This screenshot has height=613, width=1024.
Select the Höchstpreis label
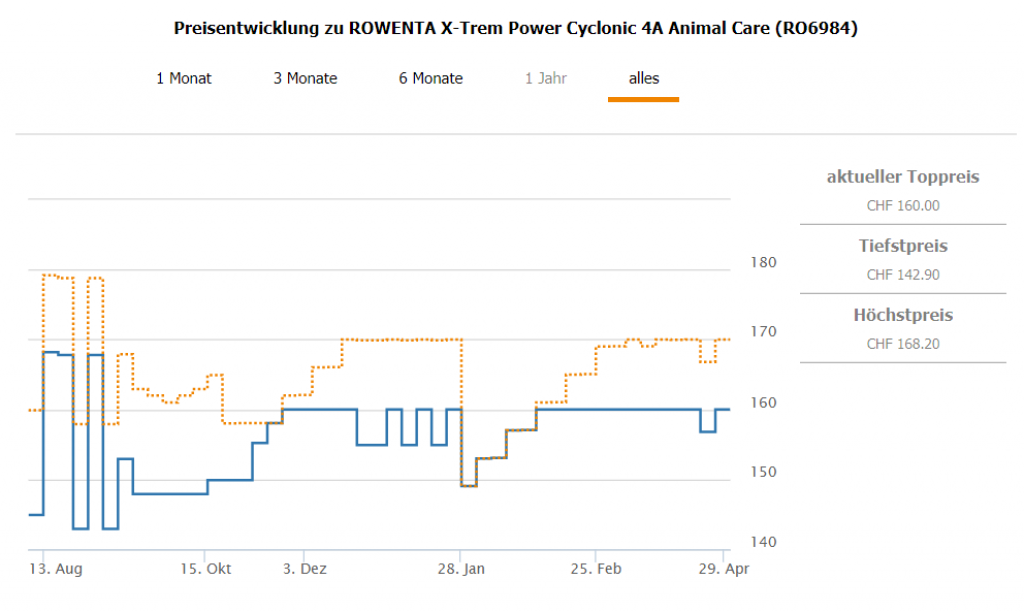(x=902, y=315)
